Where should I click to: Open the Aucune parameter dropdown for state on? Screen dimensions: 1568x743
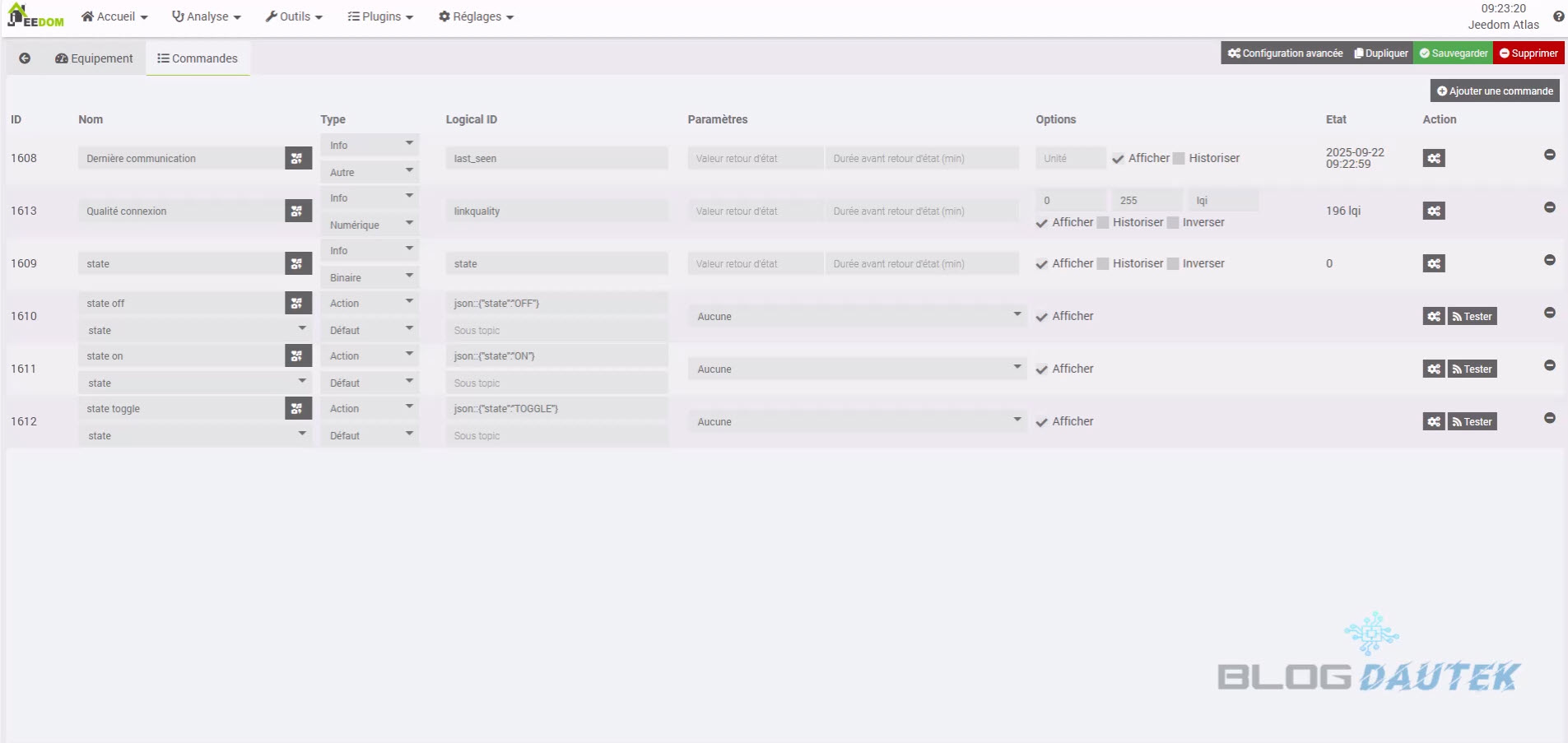857,369
